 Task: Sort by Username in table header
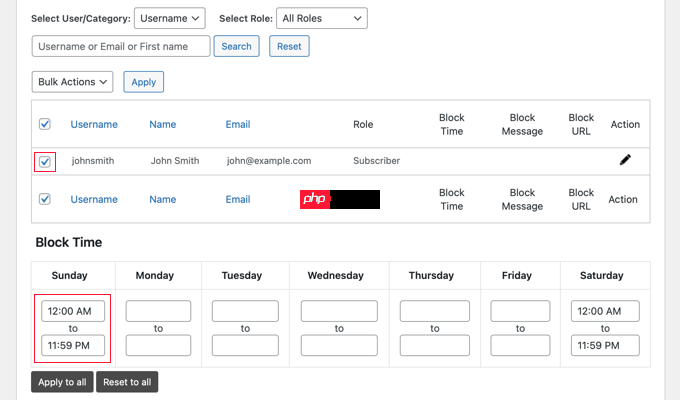pyautogui.click(x=94, y=125)
